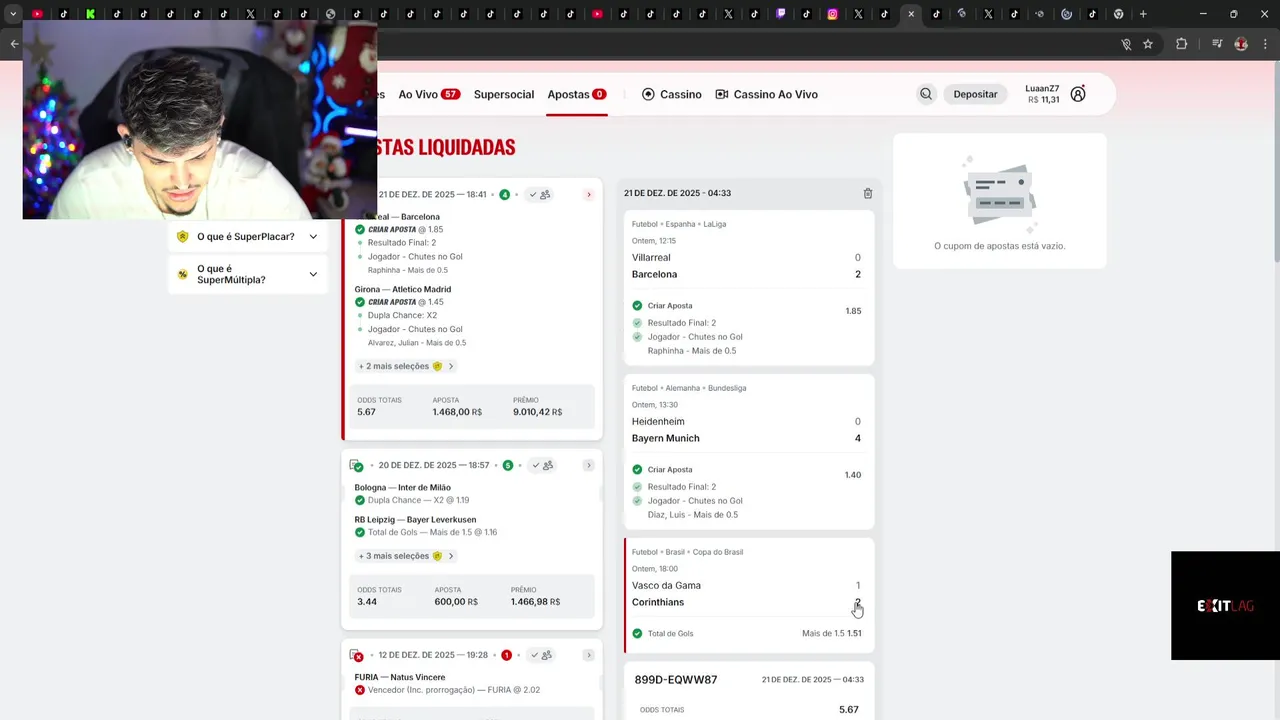Click the won status icon on 20 DE DEZ card
The width and height of the screenshot is (1280, 720).
point(357,465)
